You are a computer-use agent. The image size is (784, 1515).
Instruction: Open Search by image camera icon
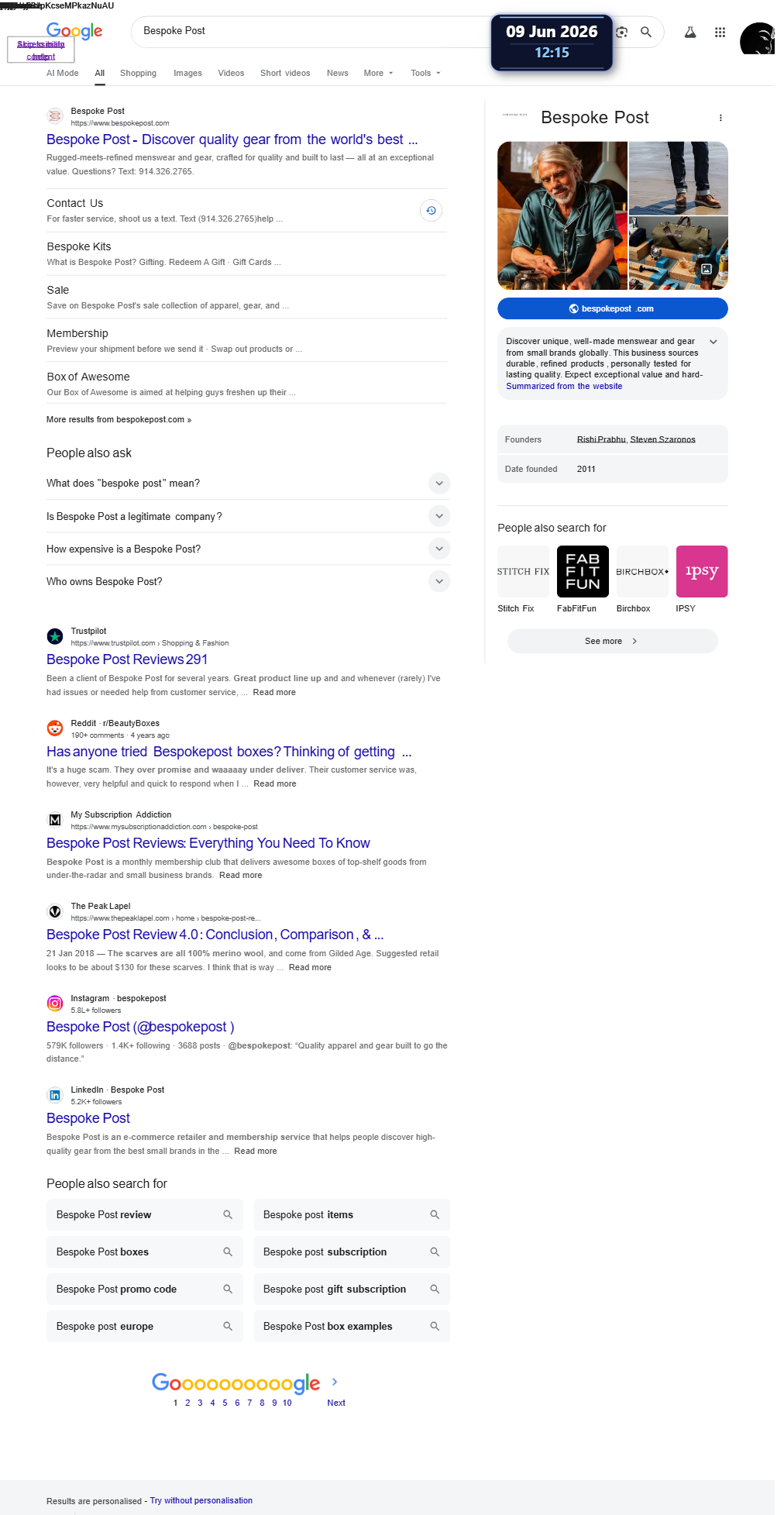coord(621,32)
